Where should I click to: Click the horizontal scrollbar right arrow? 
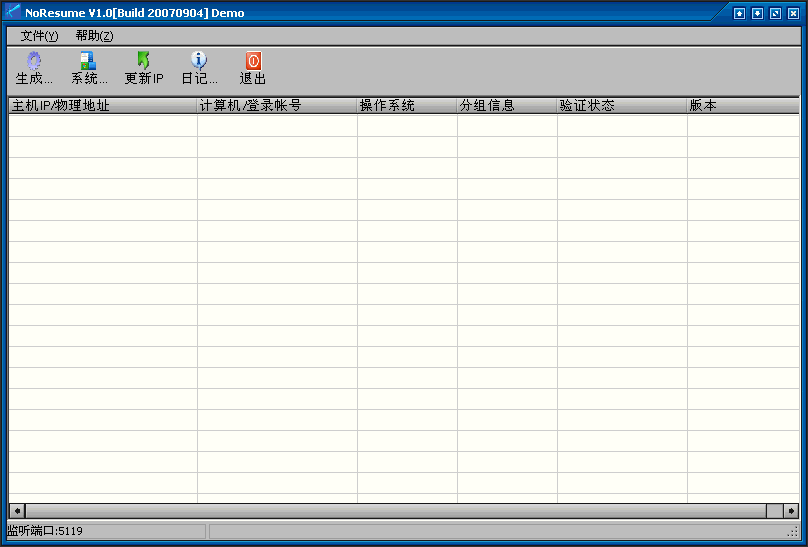click(791, 511)
